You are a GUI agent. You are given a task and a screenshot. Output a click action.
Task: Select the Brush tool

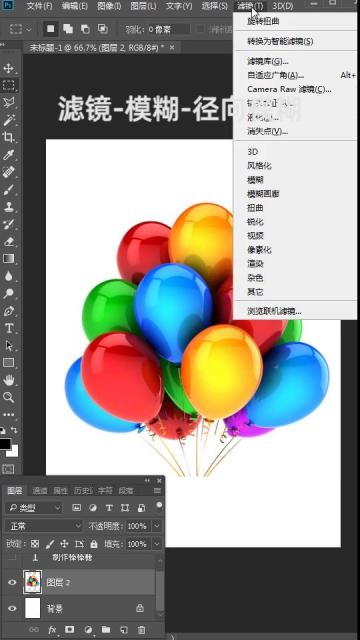click(9, 189)
